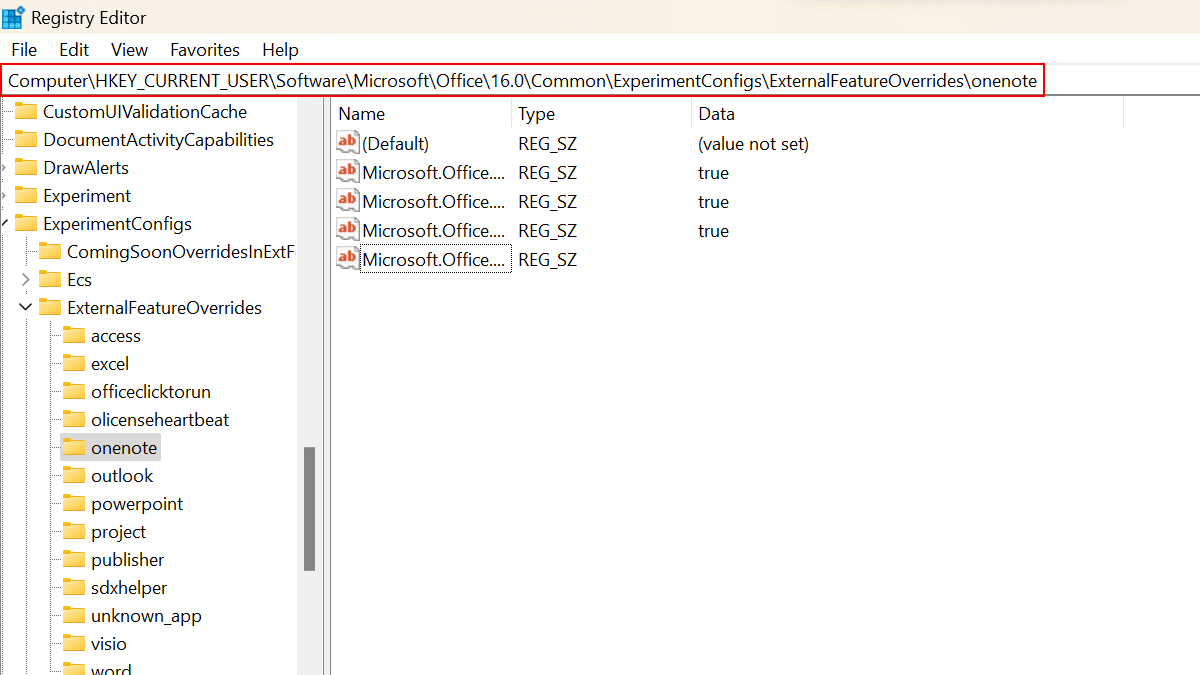Click the registry path address bar

point(522,81)
